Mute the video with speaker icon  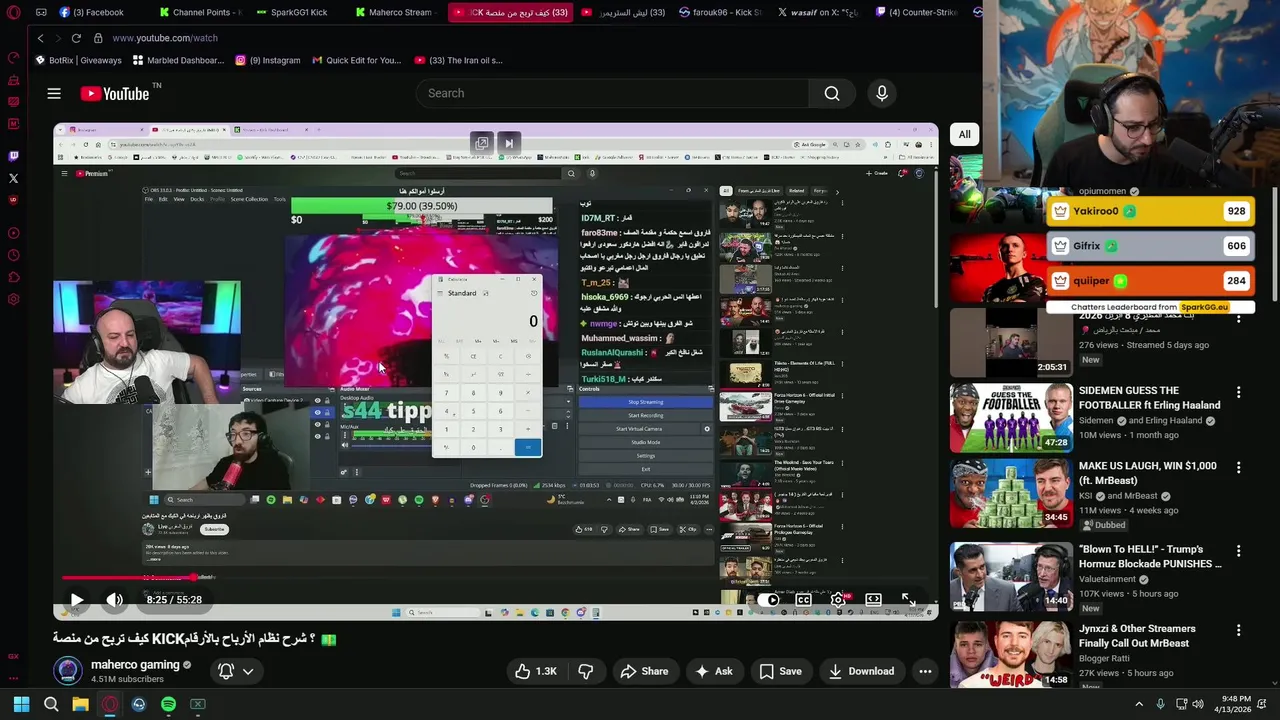point(115,600)
